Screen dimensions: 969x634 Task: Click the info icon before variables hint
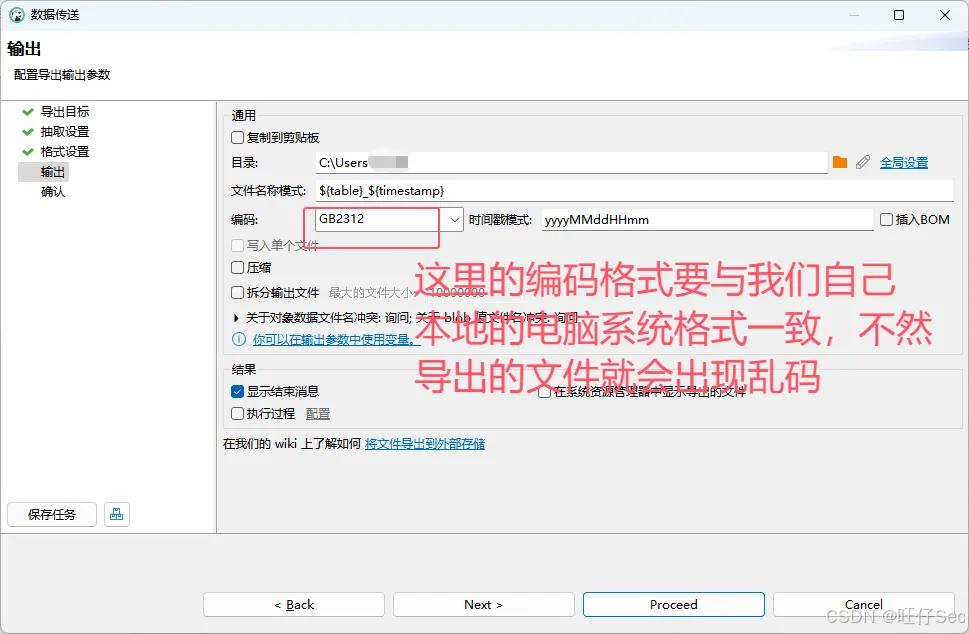[x=239, y=339]
